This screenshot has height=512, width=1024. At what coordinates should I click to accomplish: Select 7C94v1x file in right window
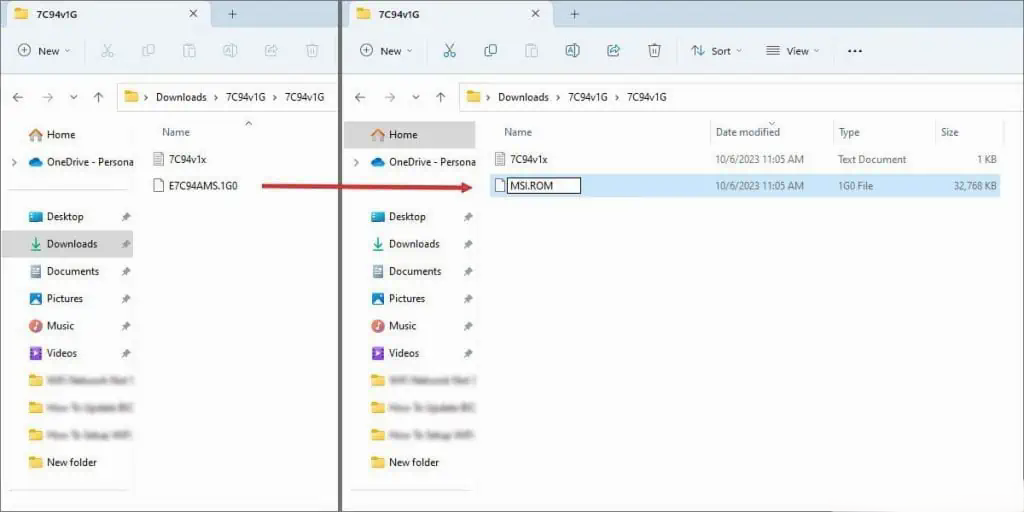521,159
